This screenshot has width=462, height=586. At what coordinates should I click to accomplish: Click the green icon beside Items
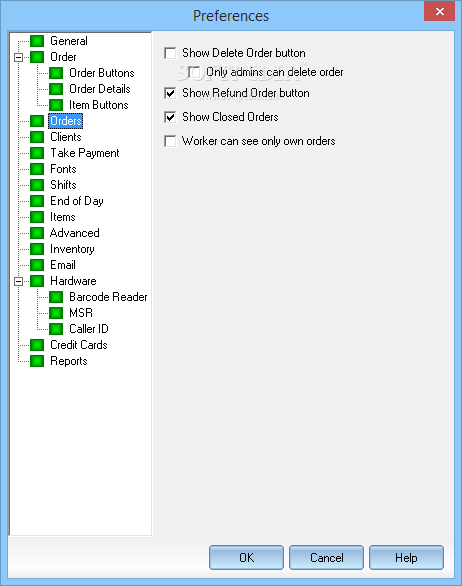point(37,217)
